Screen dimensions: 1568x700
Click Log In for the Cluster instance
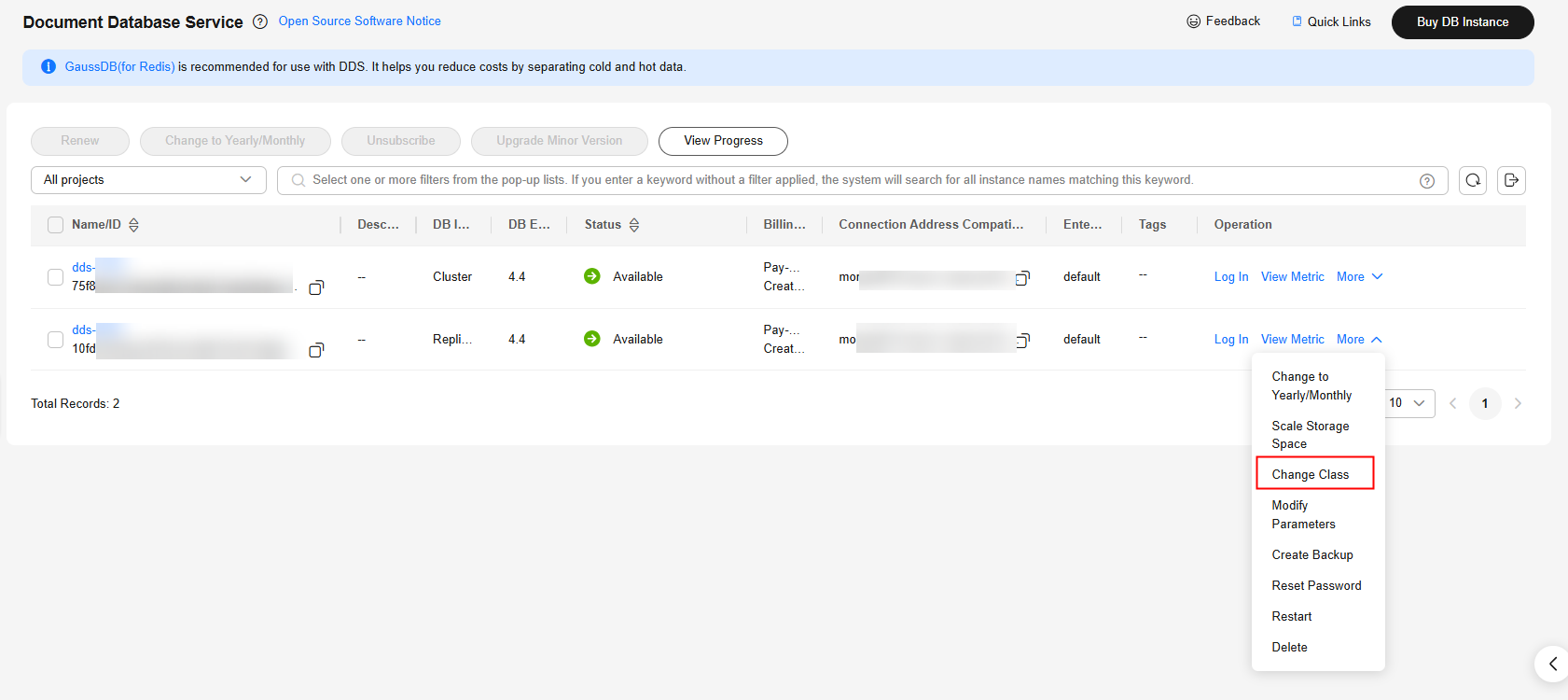point(1231,277)
